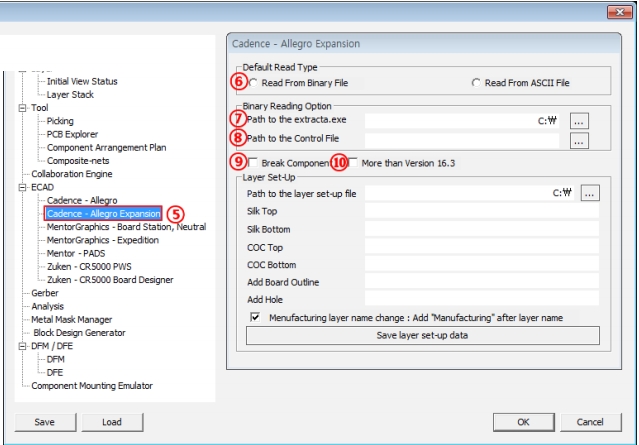Screen dimensions: 639x445
Task: Browse for the Control File path
Action: pos(579,141)
